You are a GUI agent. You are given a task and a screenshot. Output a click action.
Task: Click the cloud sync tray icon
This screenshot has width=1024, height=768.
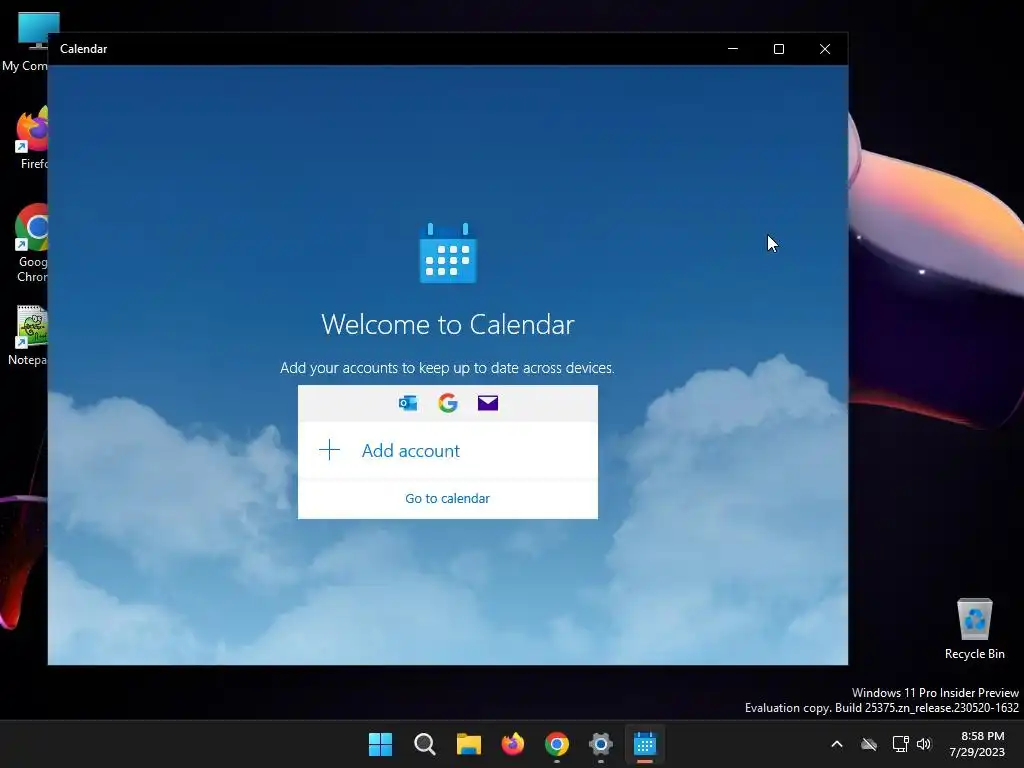point(869,744)
